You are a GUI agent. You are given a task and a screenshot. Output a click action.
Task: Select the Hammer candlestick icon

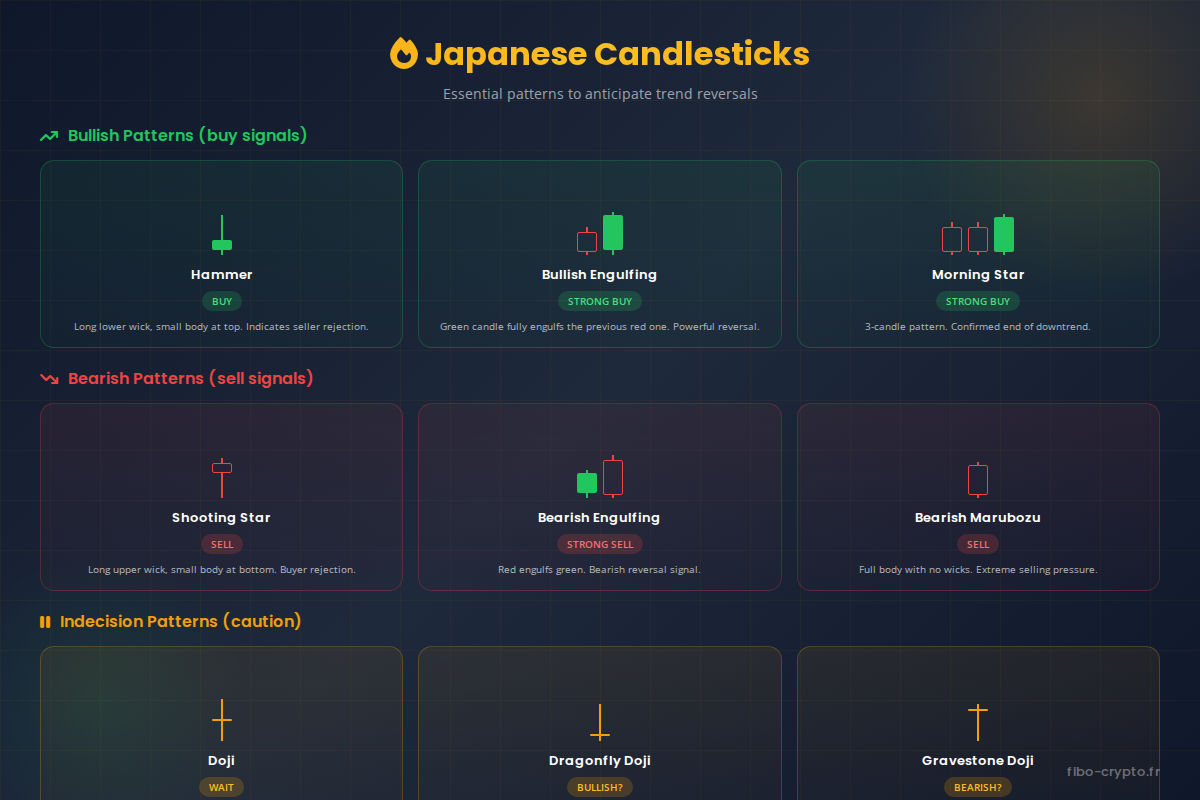pos(221,233)
